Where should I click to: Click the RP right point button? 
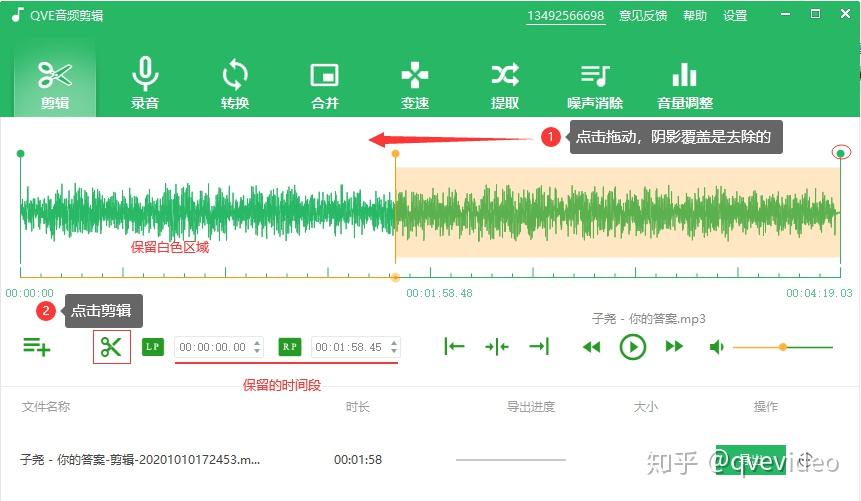[x=289, y=347]
